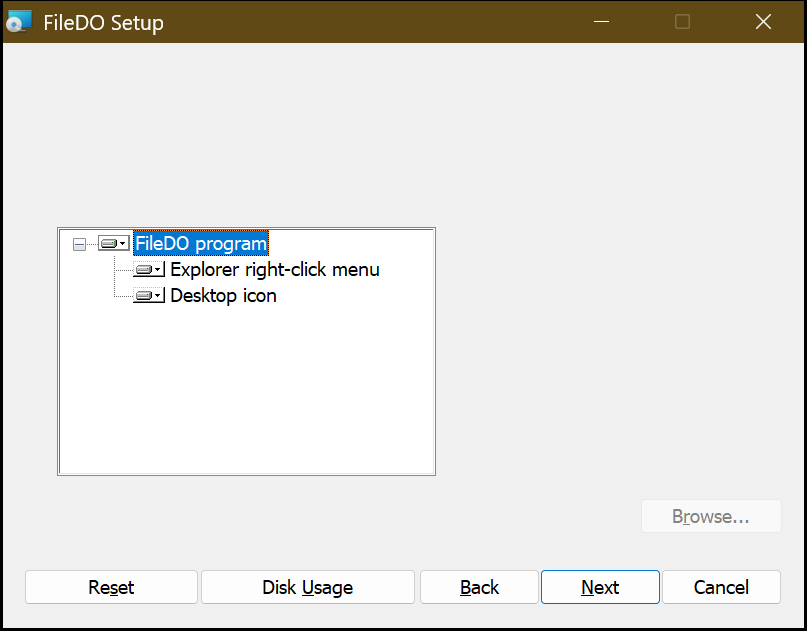807x631 pixels.
Task: Select the FileDO program tree item
Action: click(201, 243)
